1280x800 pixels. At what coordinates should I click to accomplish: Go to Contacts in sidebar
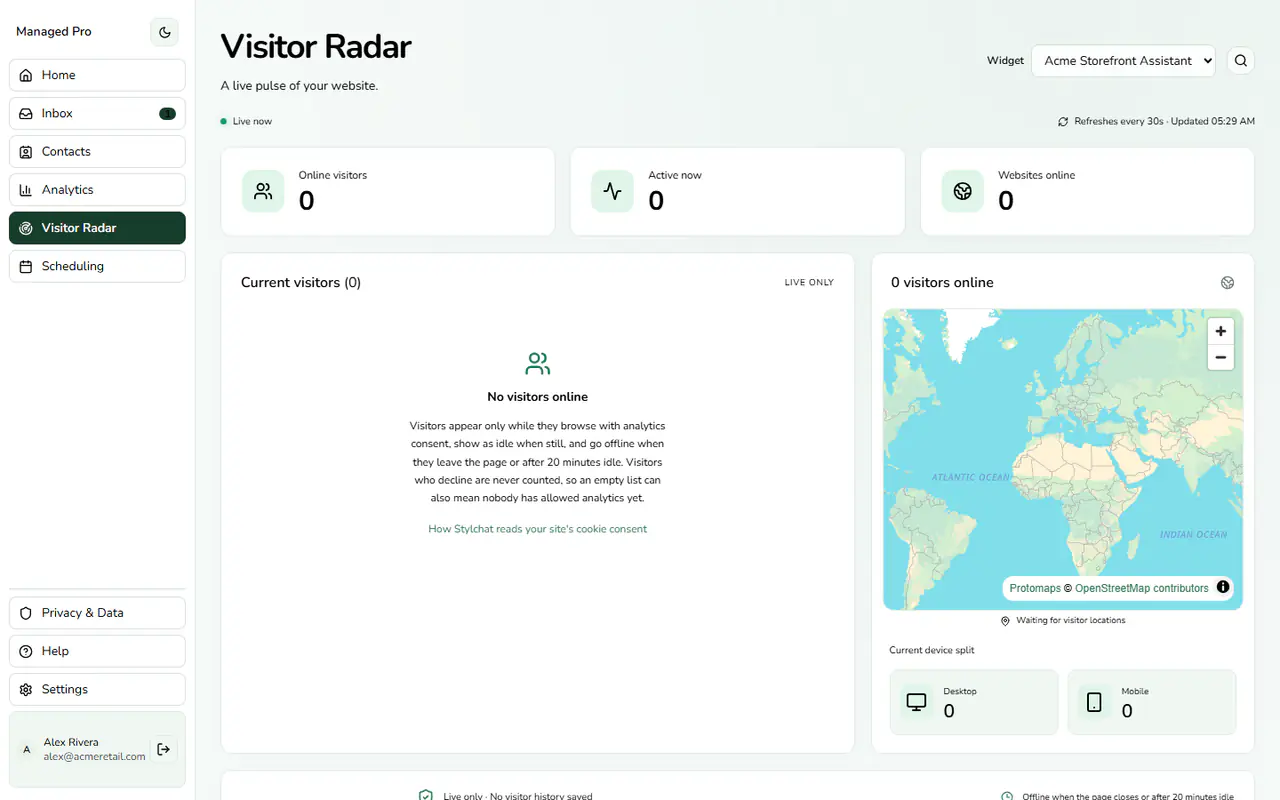(97, 151)
